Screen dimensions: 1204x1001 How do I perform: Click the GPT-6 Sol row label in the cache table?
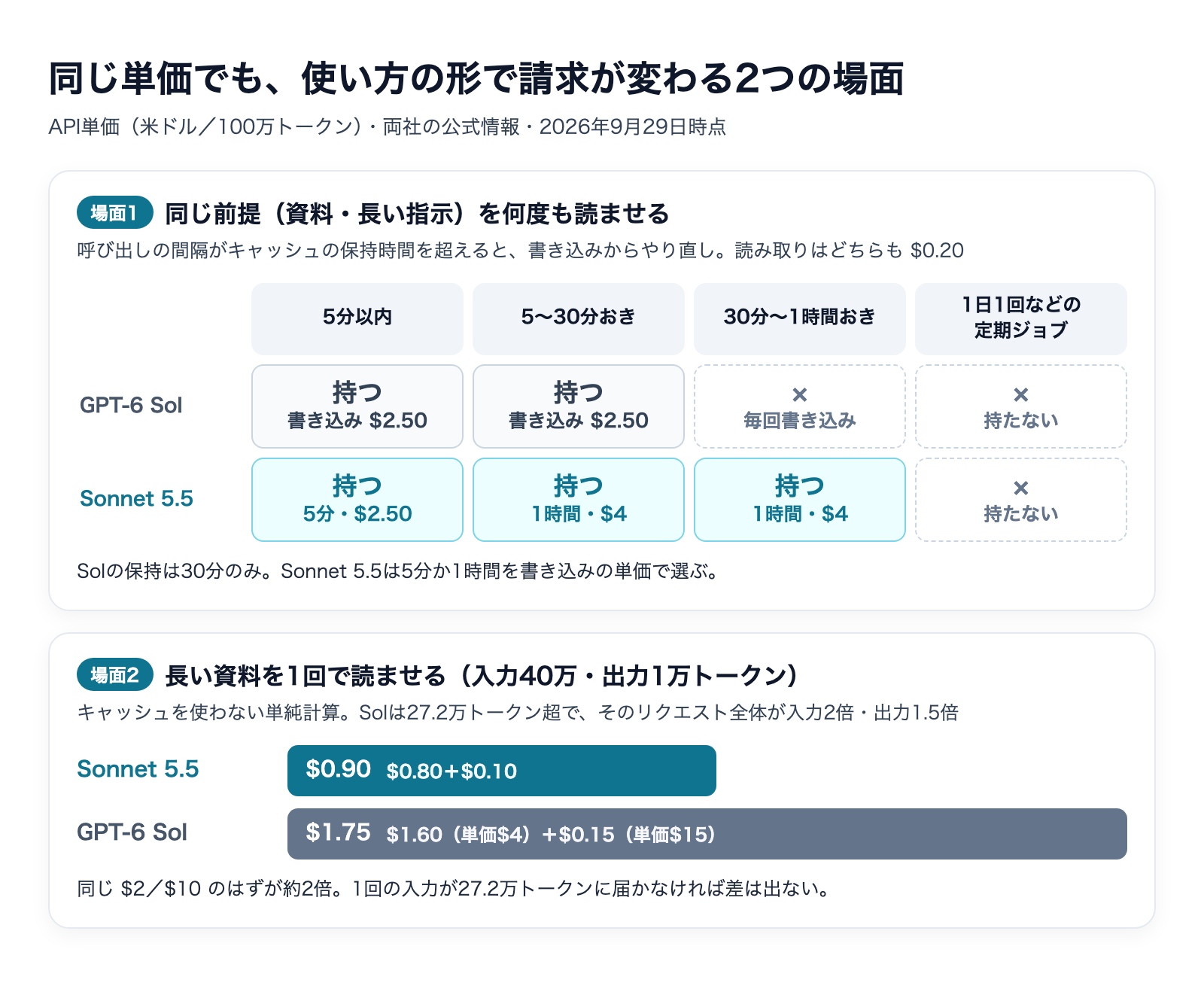pos(131,406)
